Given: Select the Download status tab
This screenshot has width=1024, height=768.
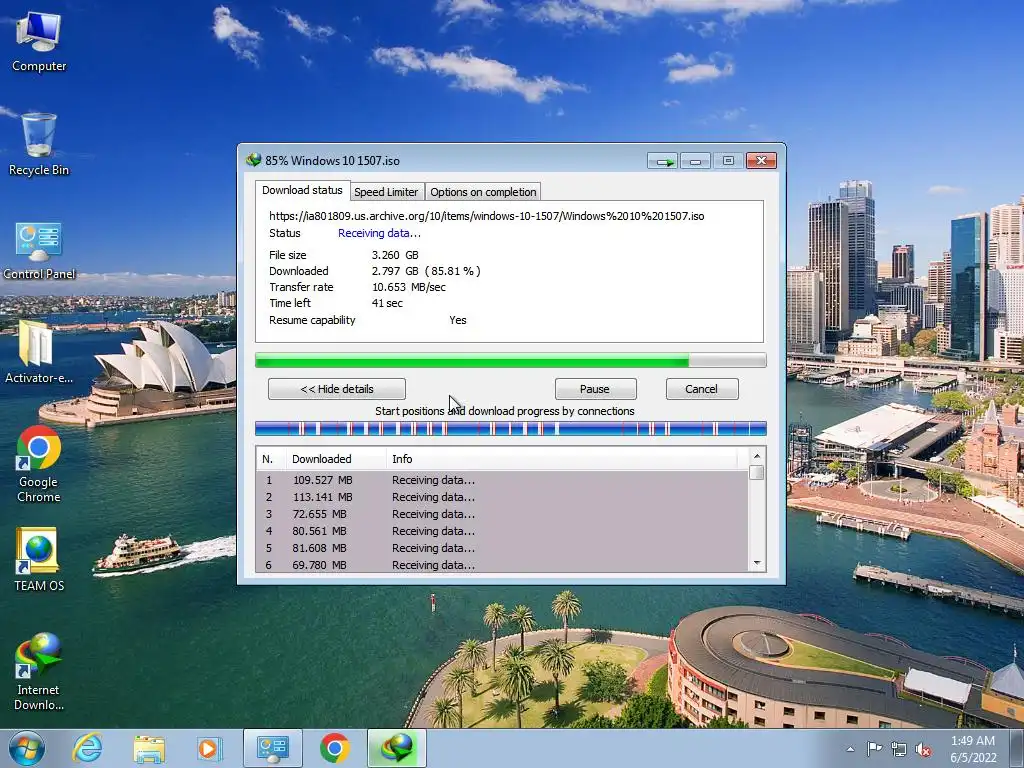Looking at the screenshot, I should [302, 190].
